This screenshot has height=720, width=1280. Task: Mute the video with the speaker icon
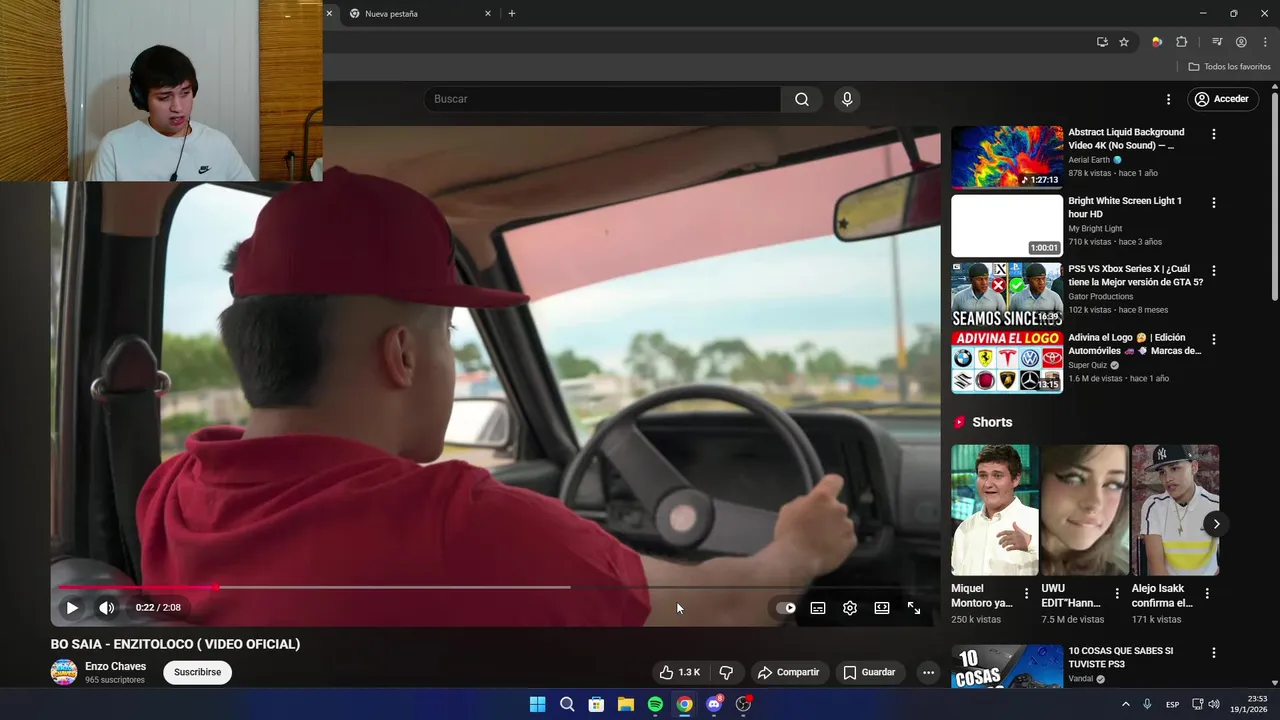coord(106,607)
